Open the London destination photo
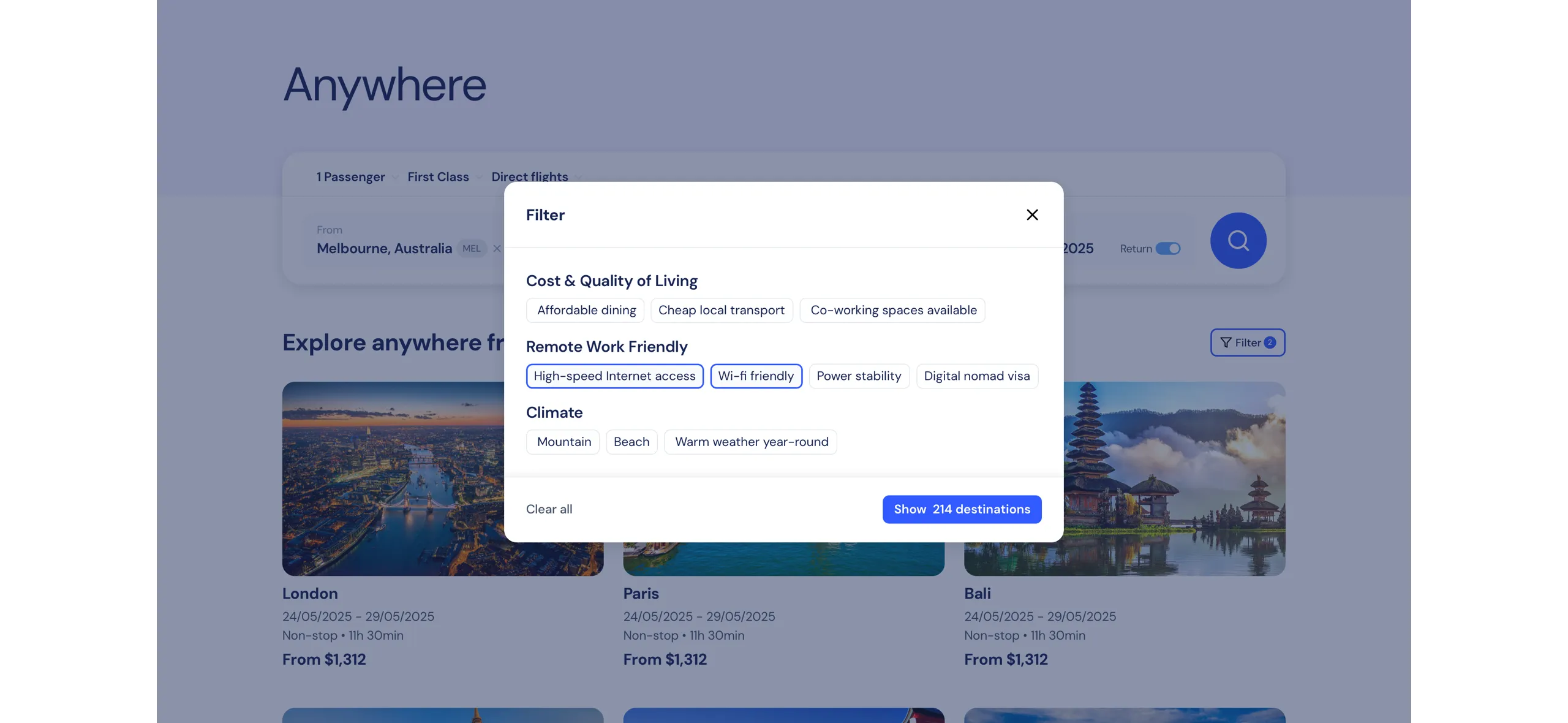This screenshot has height=723, width=1568. (393, 479)
